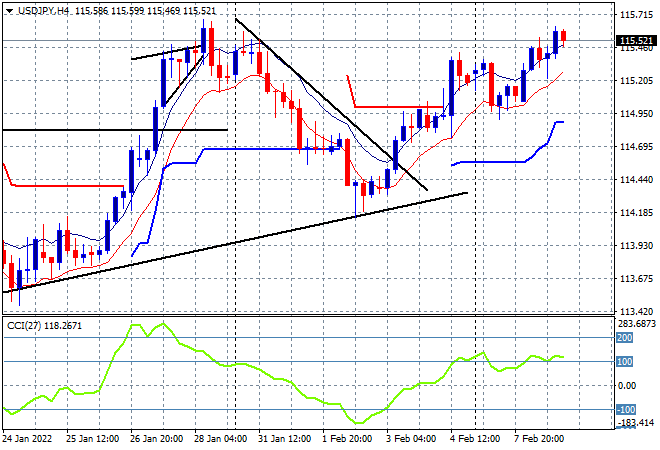Click the 31 Jan 12:00 time label
660x450 pixels.
pyautogui.click(x=284, y=439)
